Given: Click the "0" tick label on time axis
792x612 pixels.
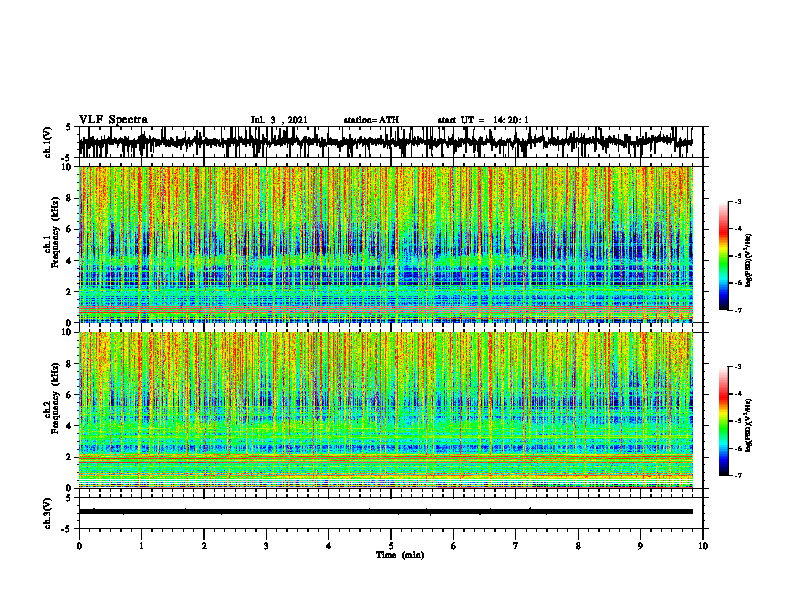Looking at the screenshot, I should point(79,546).
